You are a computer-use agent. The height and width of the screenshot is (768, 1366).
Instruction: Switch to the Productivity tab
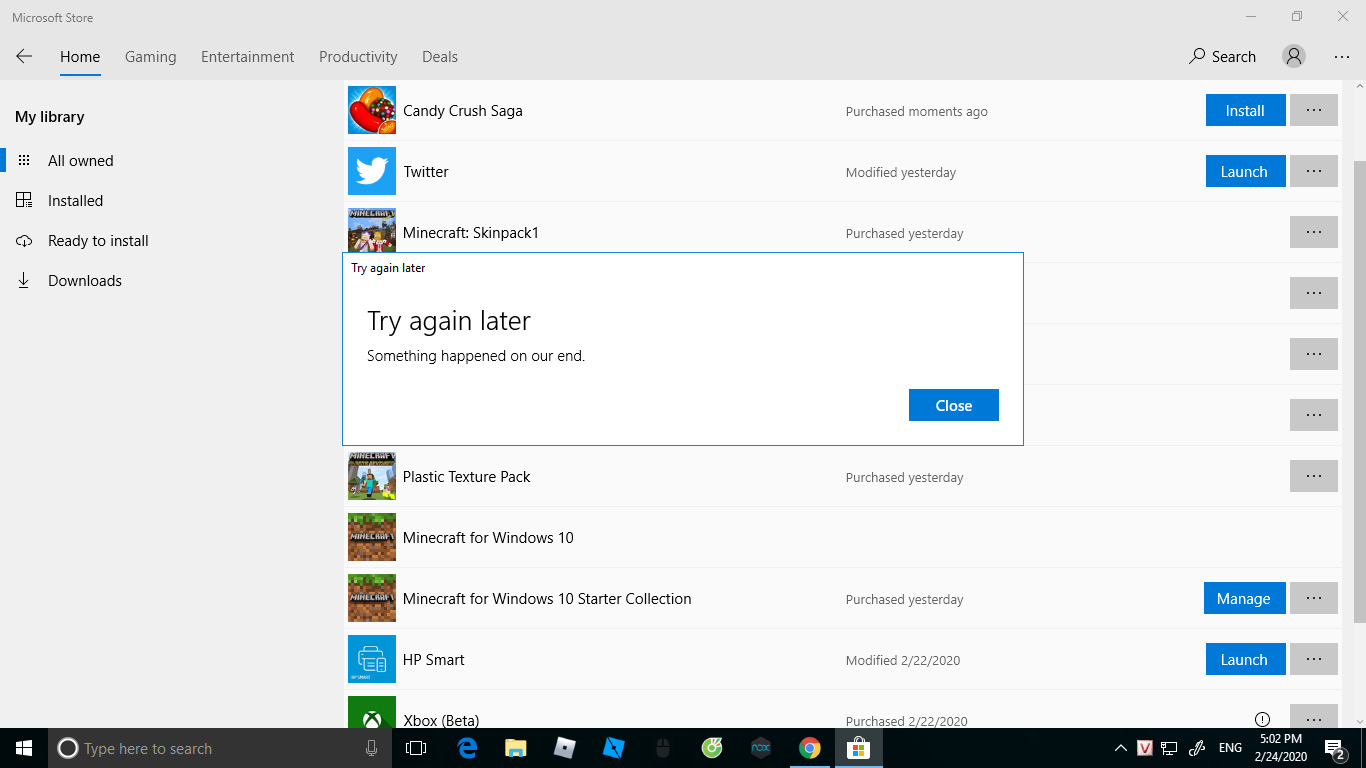point(358,57)
